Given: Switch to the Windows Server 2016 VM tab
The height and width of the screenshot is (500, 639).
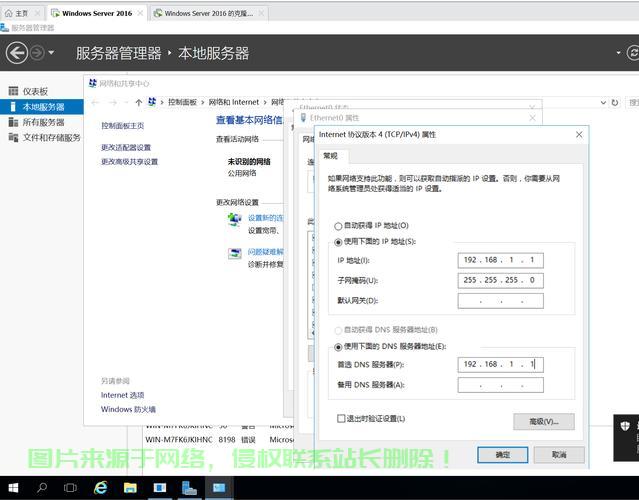Looking at the screenshot, I should click(97, 13).
